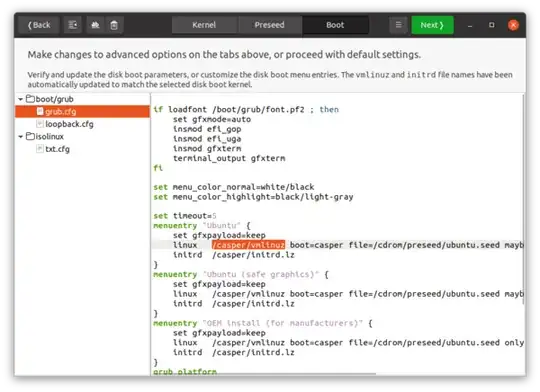
Task: Select the boot/grub folder row
Action: (x=82, y=99)
